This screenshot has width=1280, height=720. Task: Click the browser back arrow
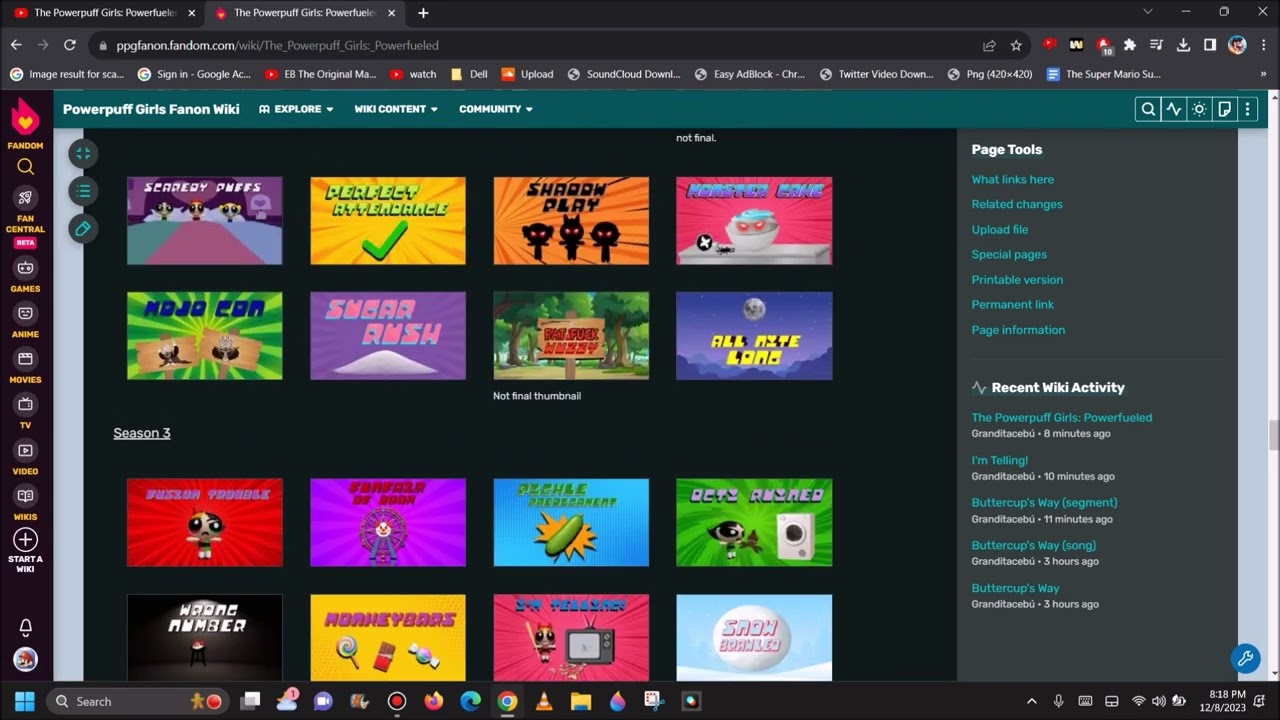click(x=16, y=45)
